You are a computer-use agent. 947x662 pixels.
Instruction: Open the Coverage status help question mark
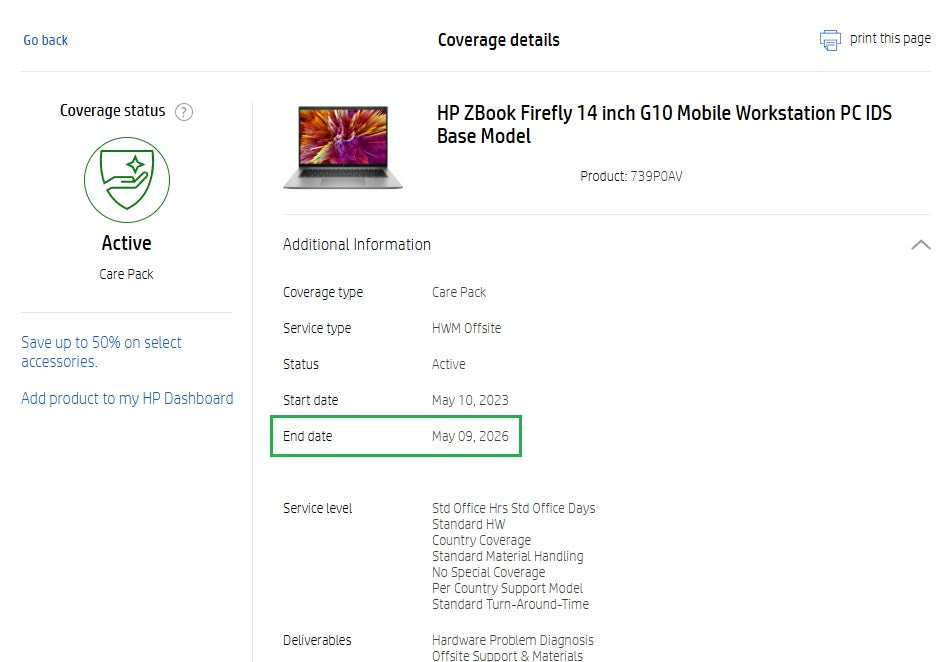[184, 112]
